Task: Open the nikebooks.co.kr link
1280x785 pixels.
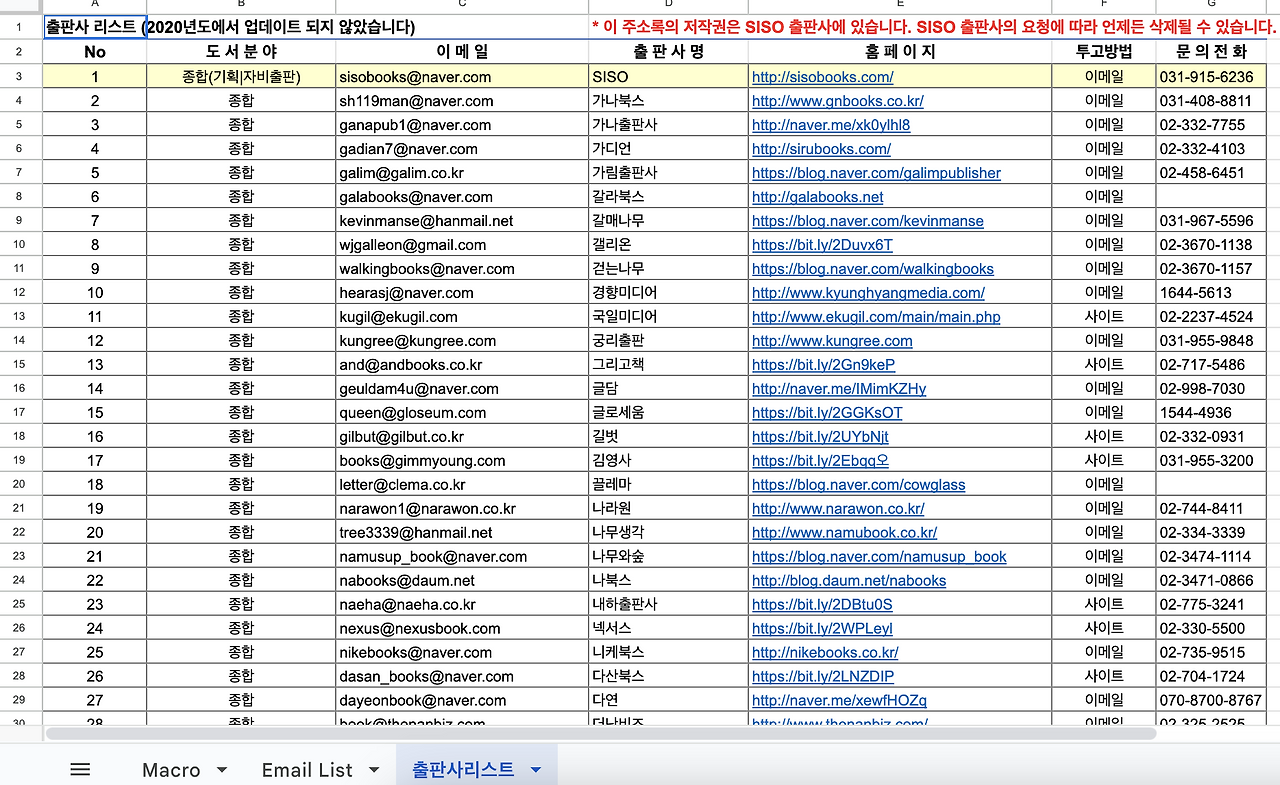Action: (x=825, y=653)
